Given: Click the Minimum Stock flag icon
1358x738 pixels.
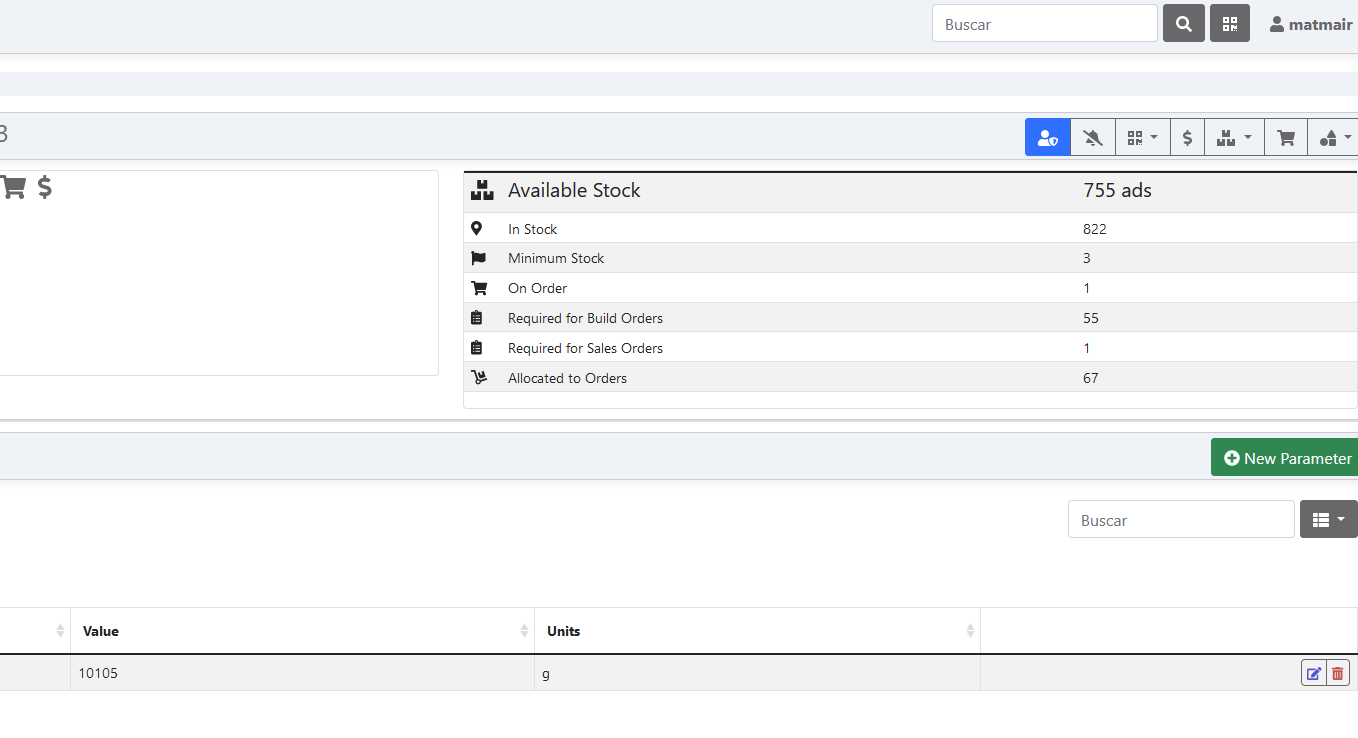Looking at the screenshot, I should coord(480,258).
